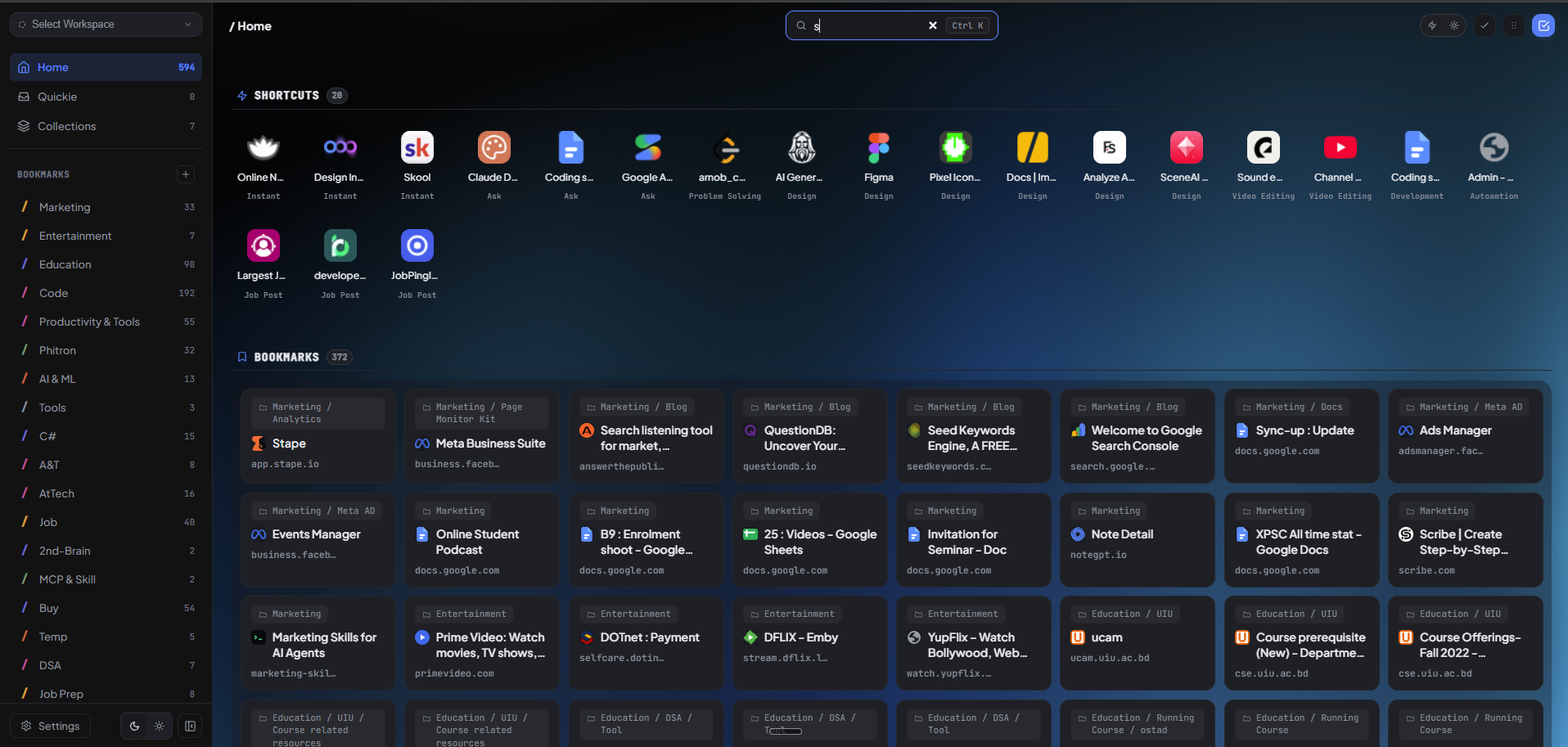Open the Coding s... Development shortcut

[x=1417, y=148]
